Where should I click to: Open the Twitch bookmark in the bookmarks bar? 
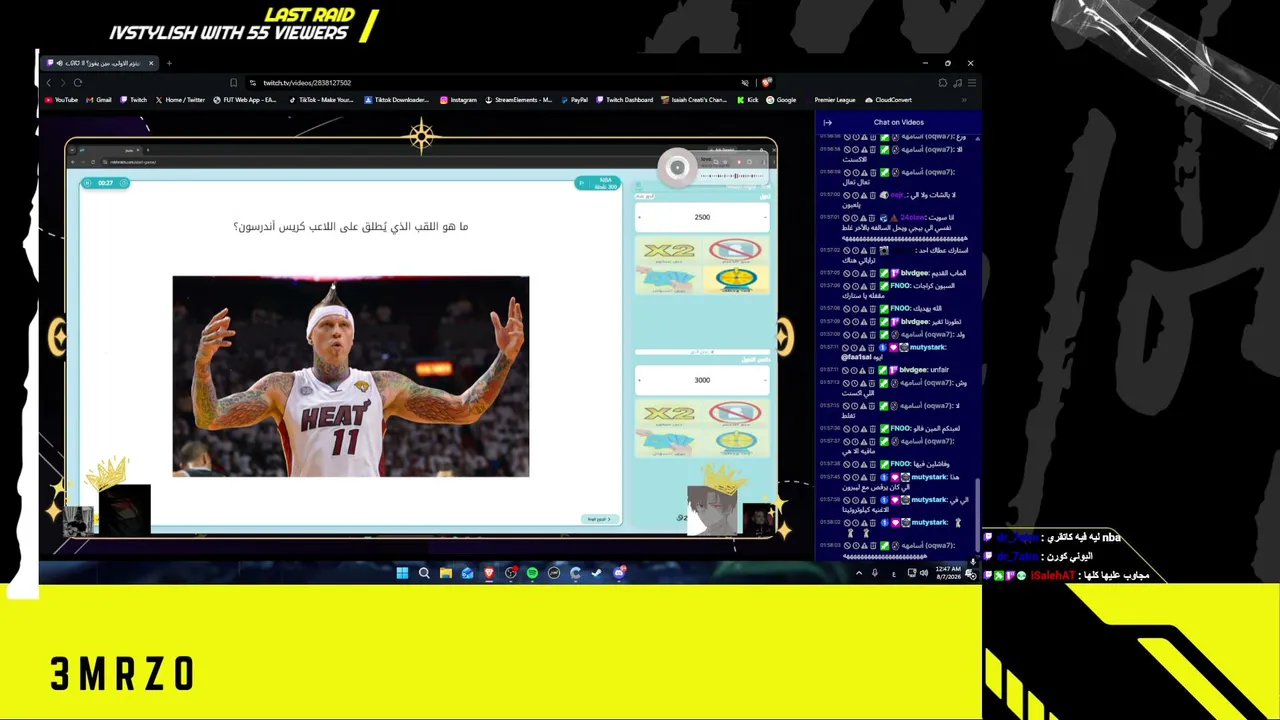pos(133,100)
